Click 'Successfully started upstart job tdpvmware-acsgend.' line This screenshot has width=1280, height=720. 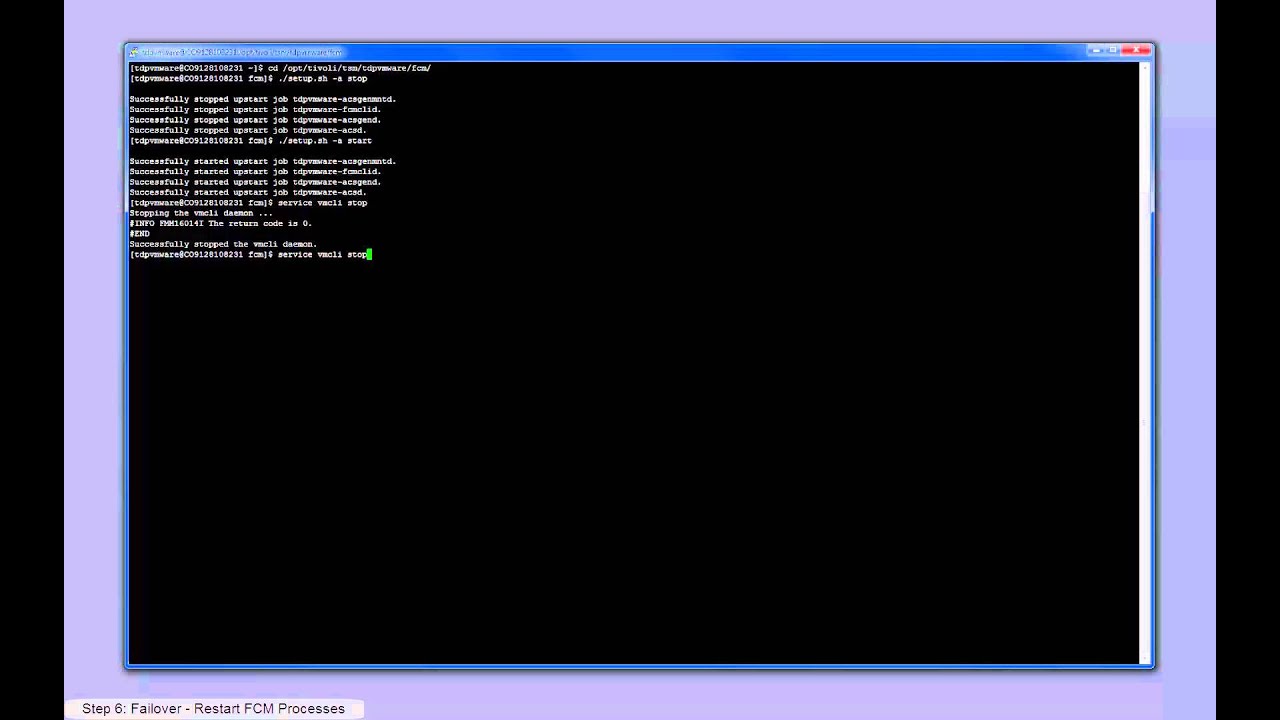(x=255, y=182)
